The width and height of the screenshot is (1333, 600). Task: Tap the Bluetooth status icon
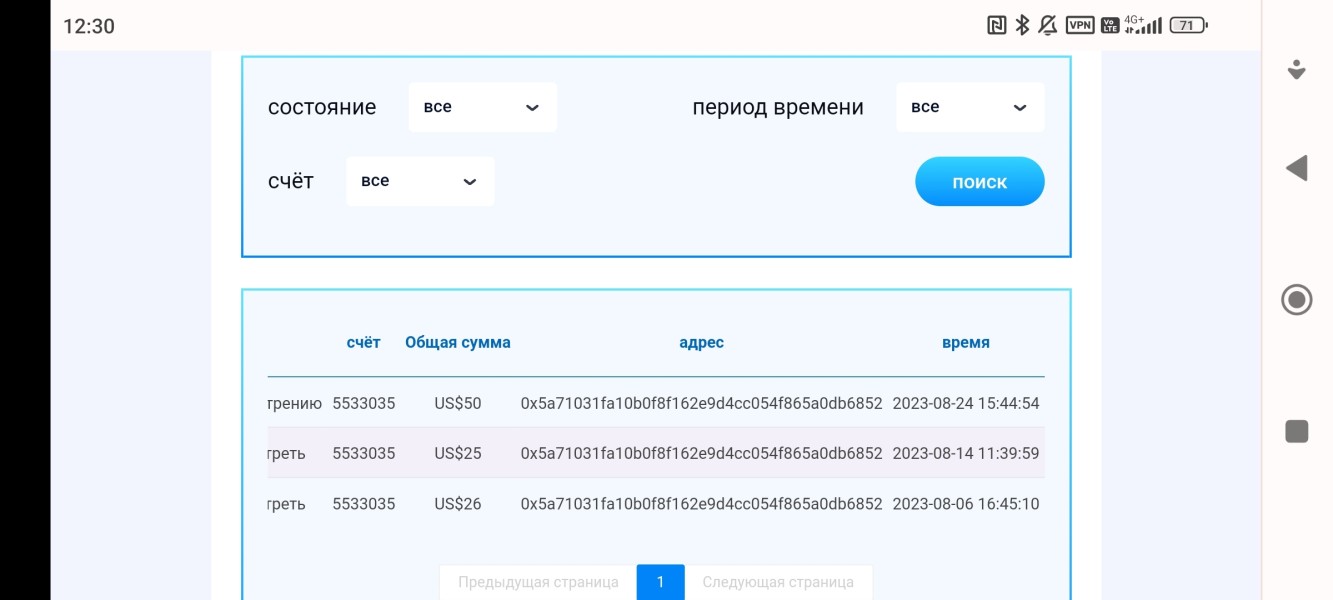[1022, 26]
